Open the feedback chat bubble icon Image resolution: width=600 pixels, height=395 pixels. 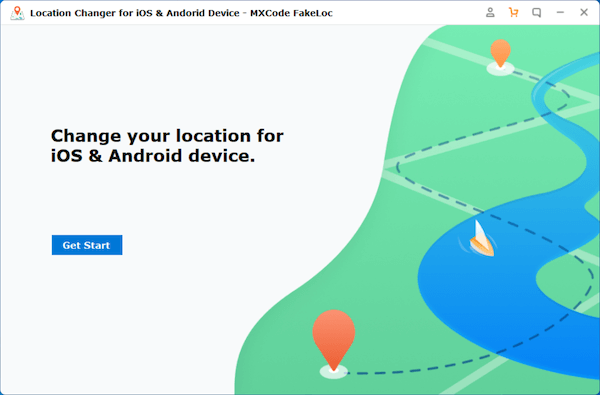536,13
